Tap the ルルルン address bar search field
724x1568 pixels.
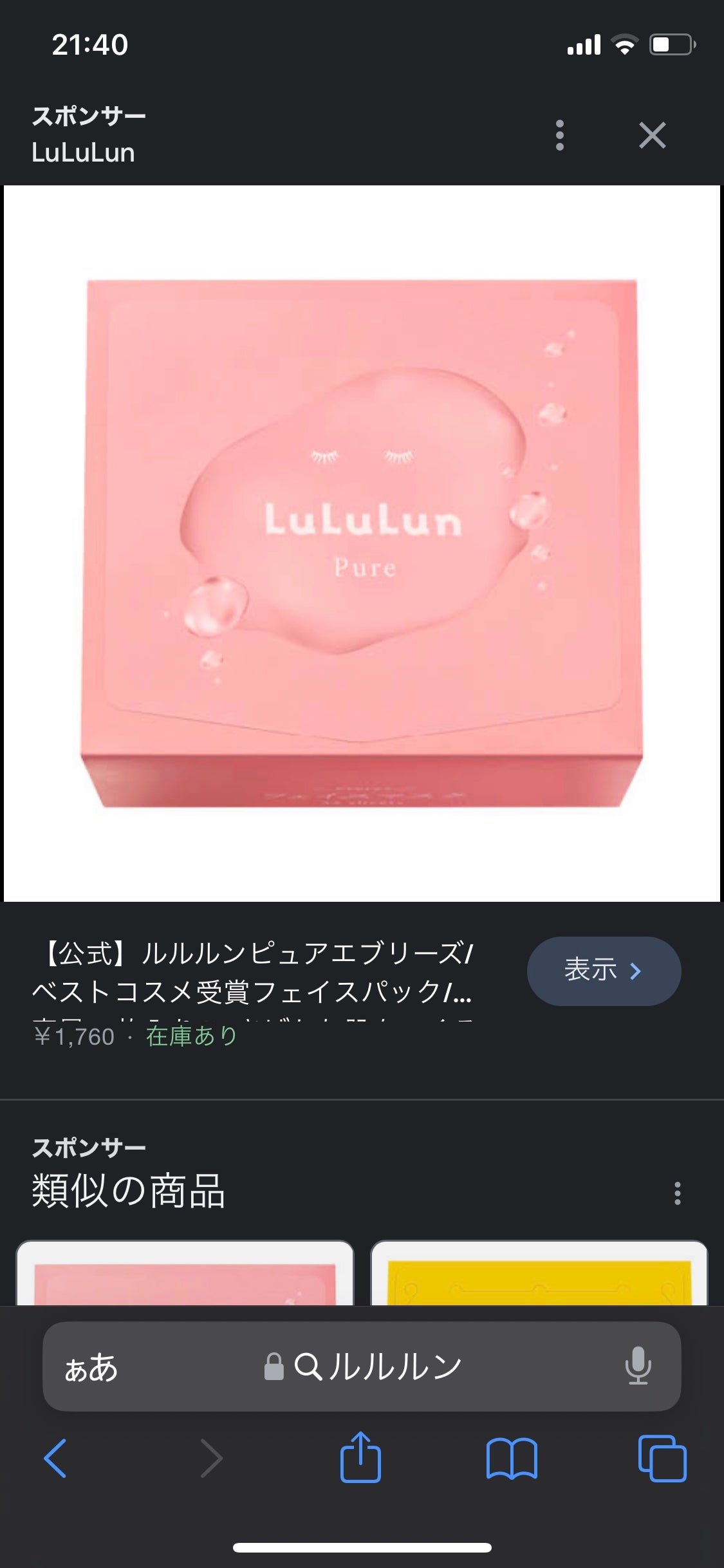pyautogui.click(x=362, y=1367)
